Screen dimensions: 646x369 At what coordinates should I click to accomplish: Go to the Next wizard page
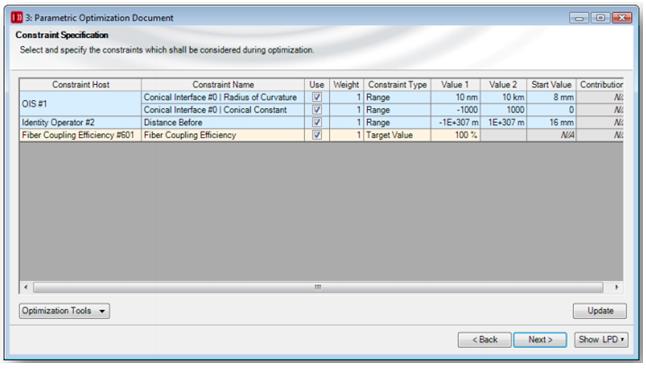(540, 340)
